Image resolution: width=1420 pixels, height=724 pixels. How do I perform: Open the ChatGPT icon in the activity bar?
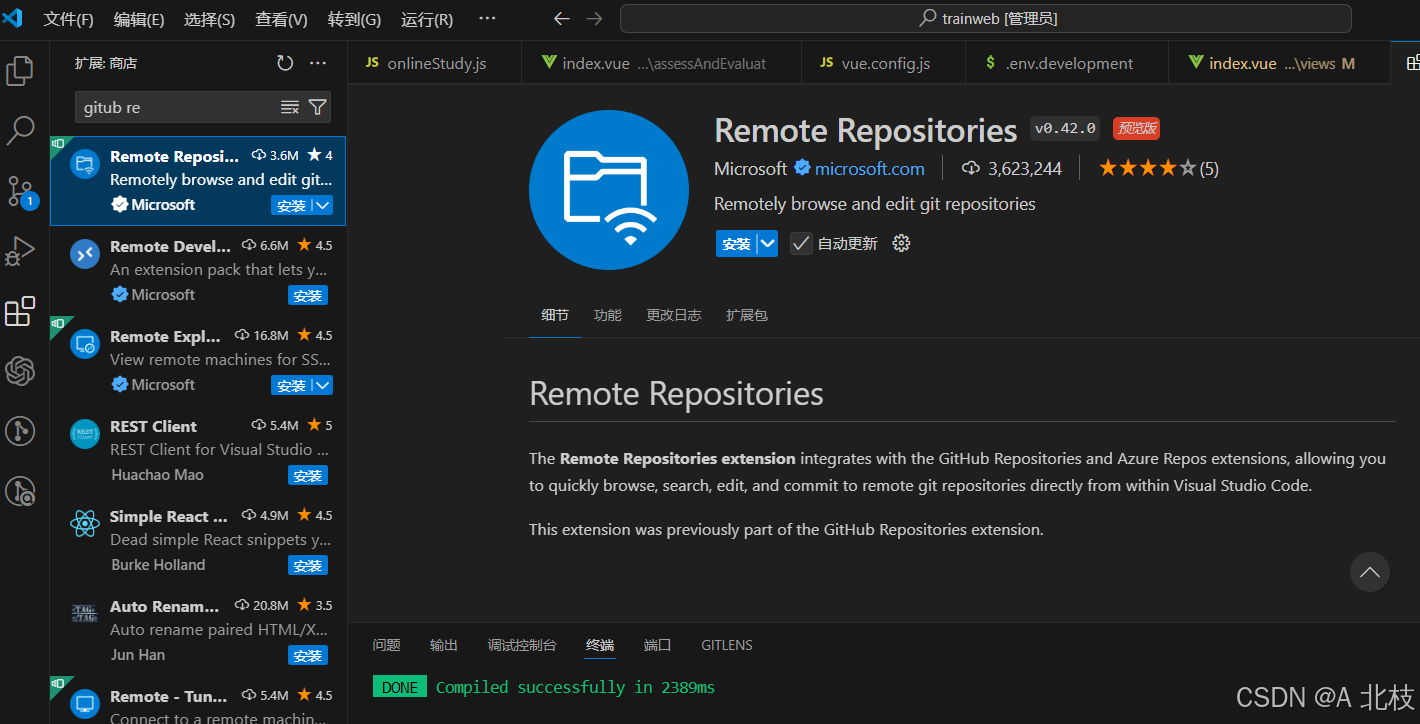click(x=20, y=371)
